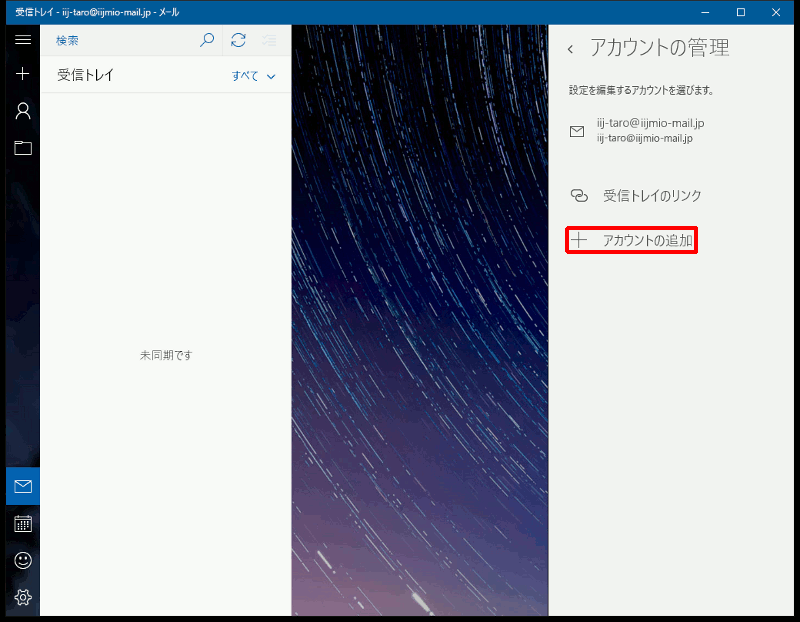Open the feedback smiley icon
Screen dimensions: 800x622
pyautogui.click(x=23, y=561)
